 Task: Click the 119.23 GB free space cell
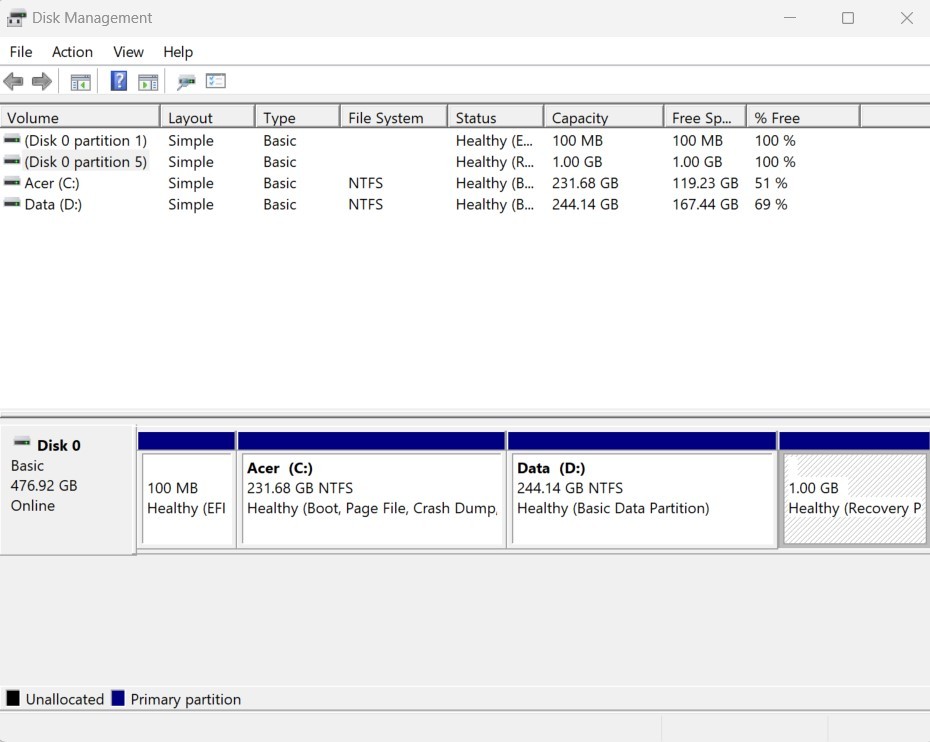click(x=705, y=183)
